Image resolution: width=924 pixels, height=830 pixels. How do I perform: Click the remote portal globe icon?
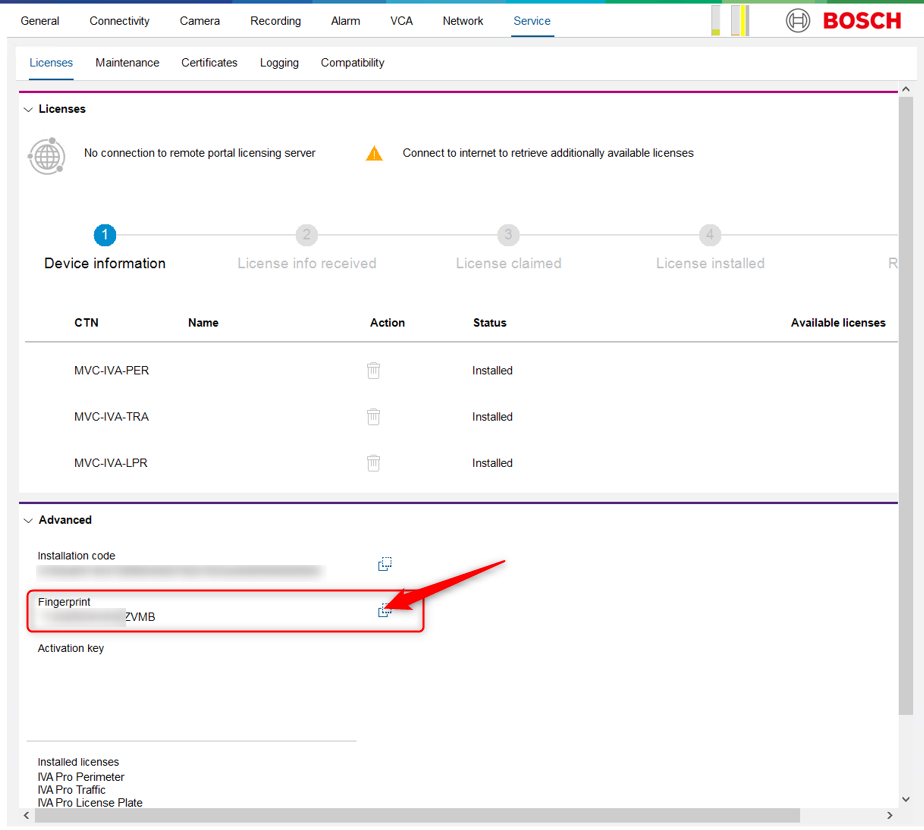coord(47,156)
